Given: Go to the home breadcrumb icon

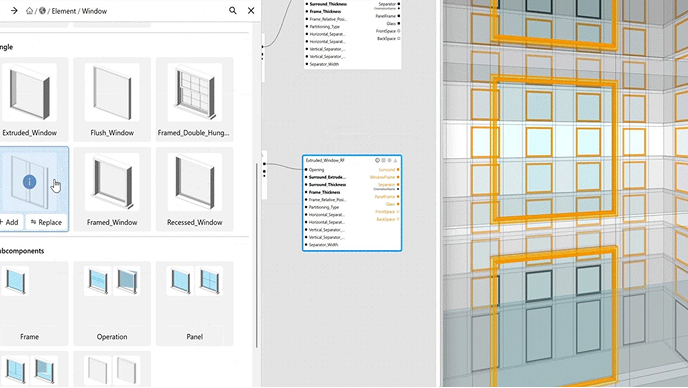Looking at the screenshot, I should 29,11.
